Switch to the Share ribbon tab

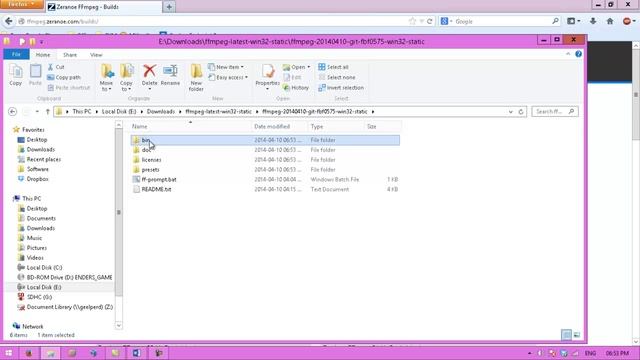pyautogui.click(x=70, y=55)
